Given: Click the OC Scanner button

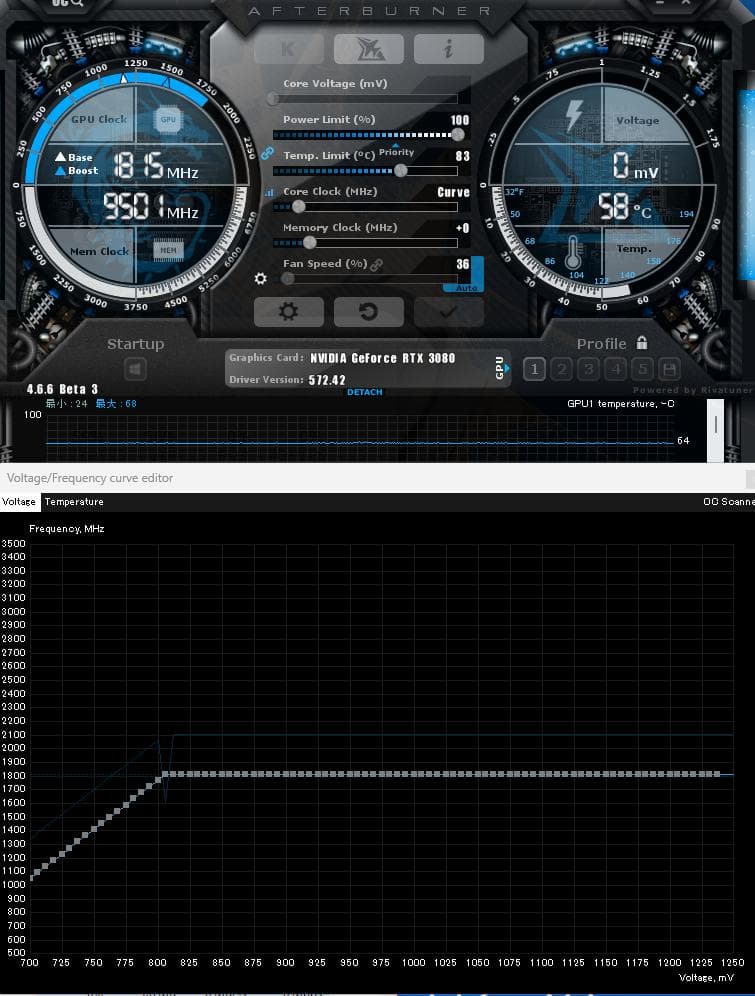Looking at the screenshot, I should [x=728, y=502].
